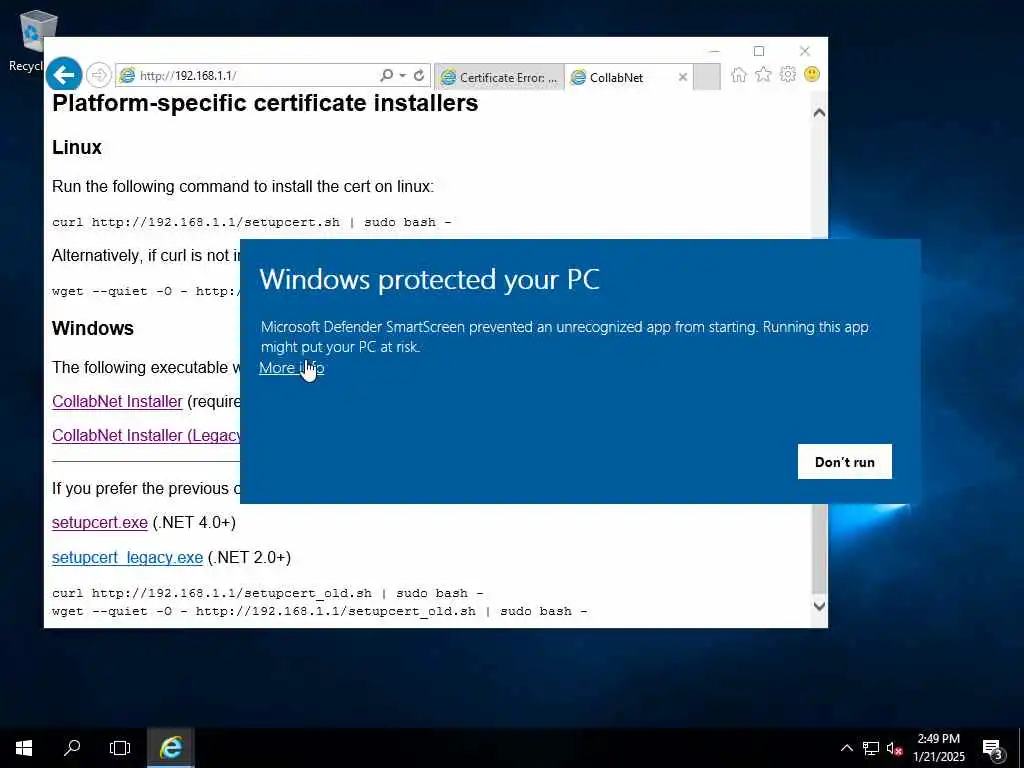Click the muted volume tray icon
The image size is (1024, 768).
pos(894,748)
